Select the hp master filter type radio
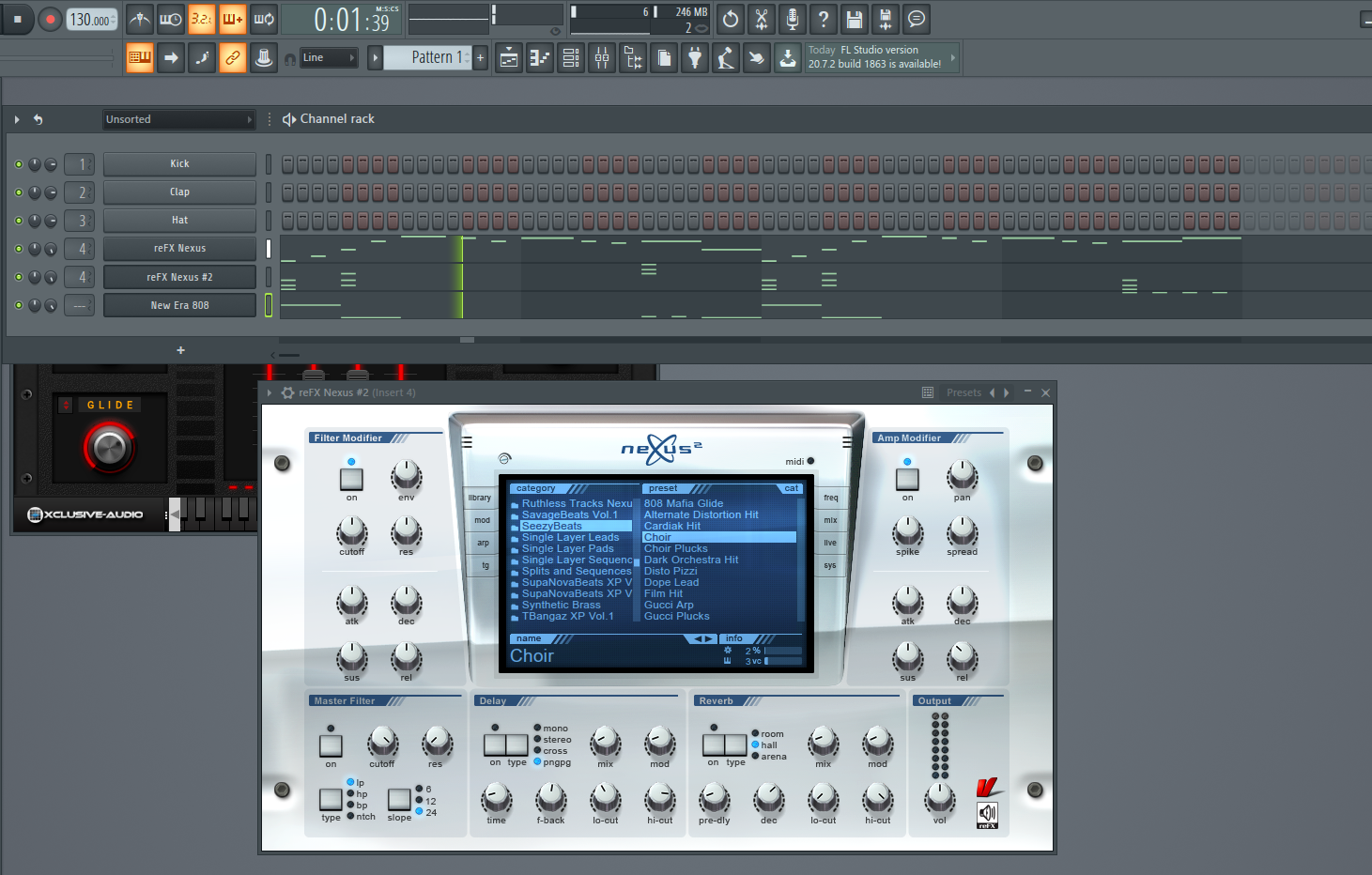The height and width of the screenshot is (875, 1372). click(350, 793)
